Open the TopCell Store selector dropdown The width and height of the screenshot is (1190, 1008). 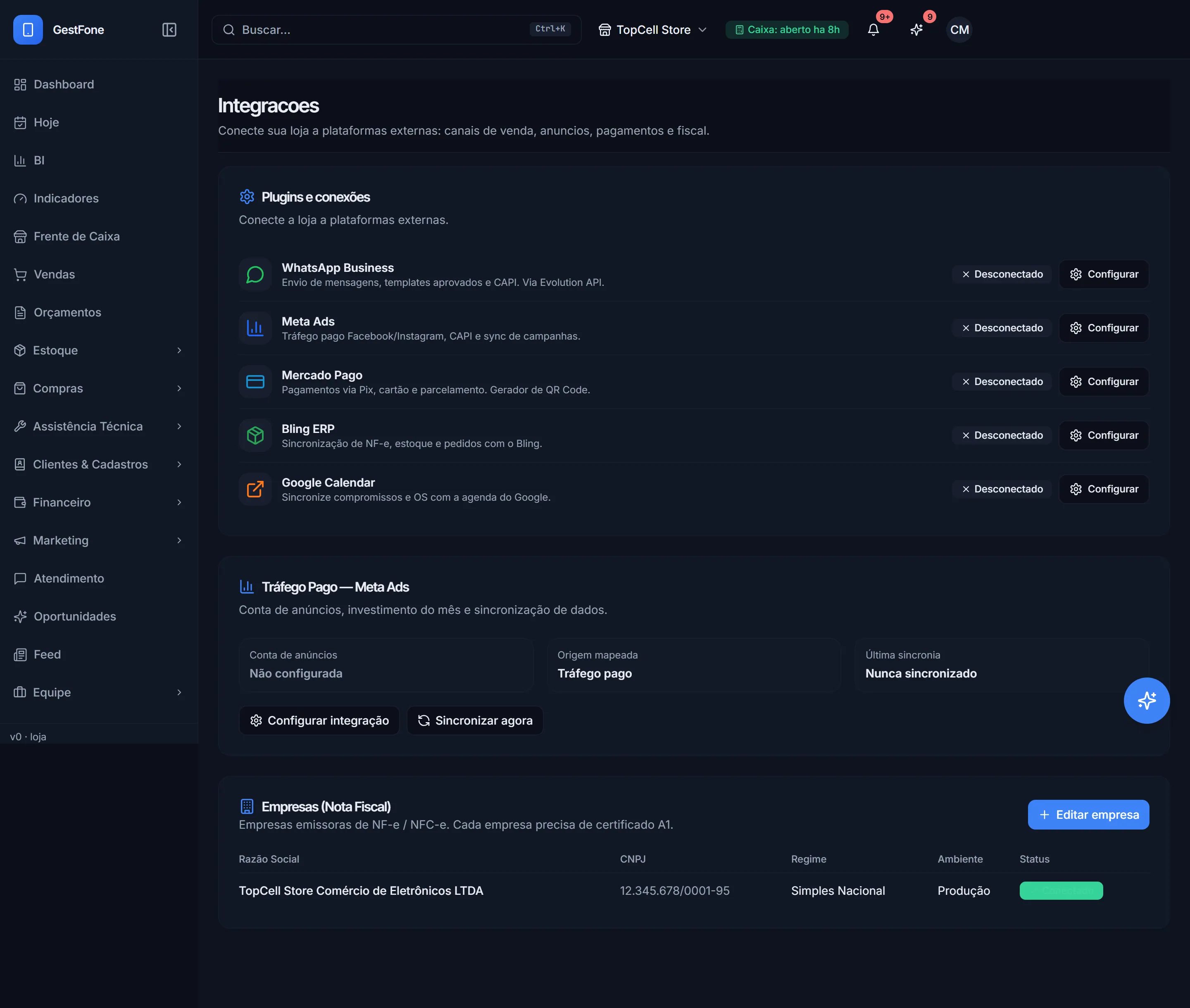pos(653,30)
